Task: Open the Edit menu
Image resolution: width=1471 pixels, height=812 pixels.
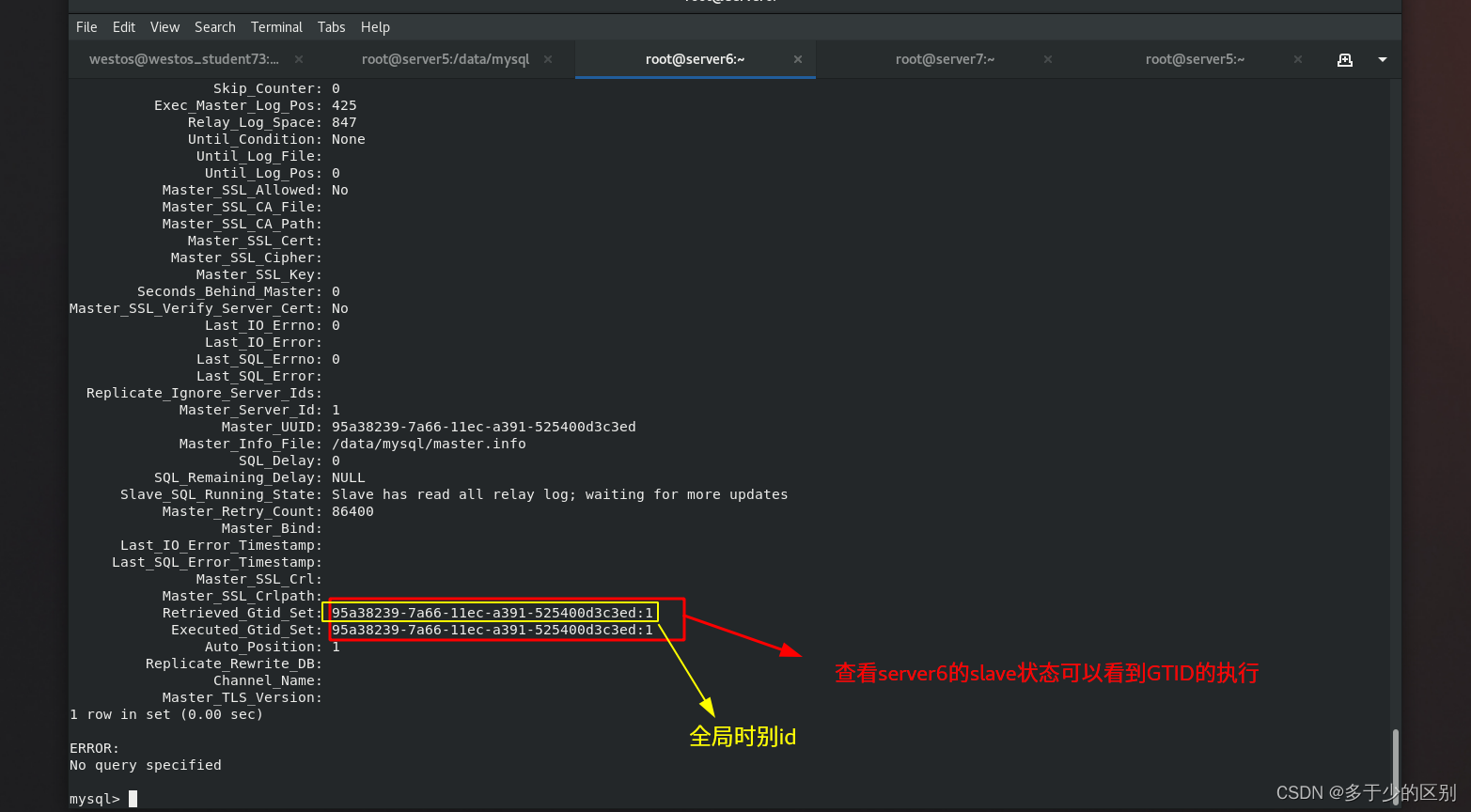Action: pos(124,27)
